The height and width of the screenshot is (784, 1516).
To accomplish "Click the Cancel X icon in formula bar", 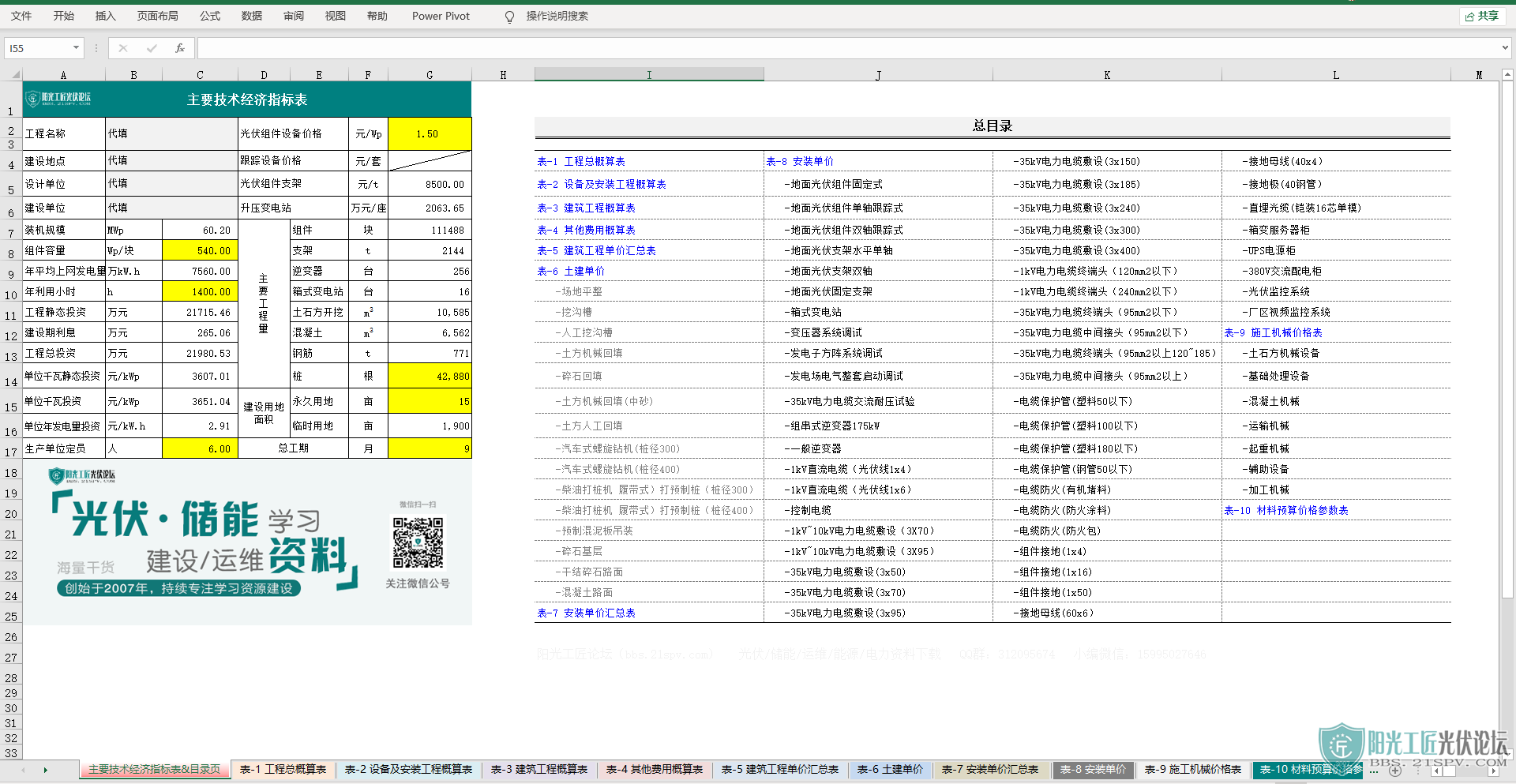I will [x=123, y=48].
